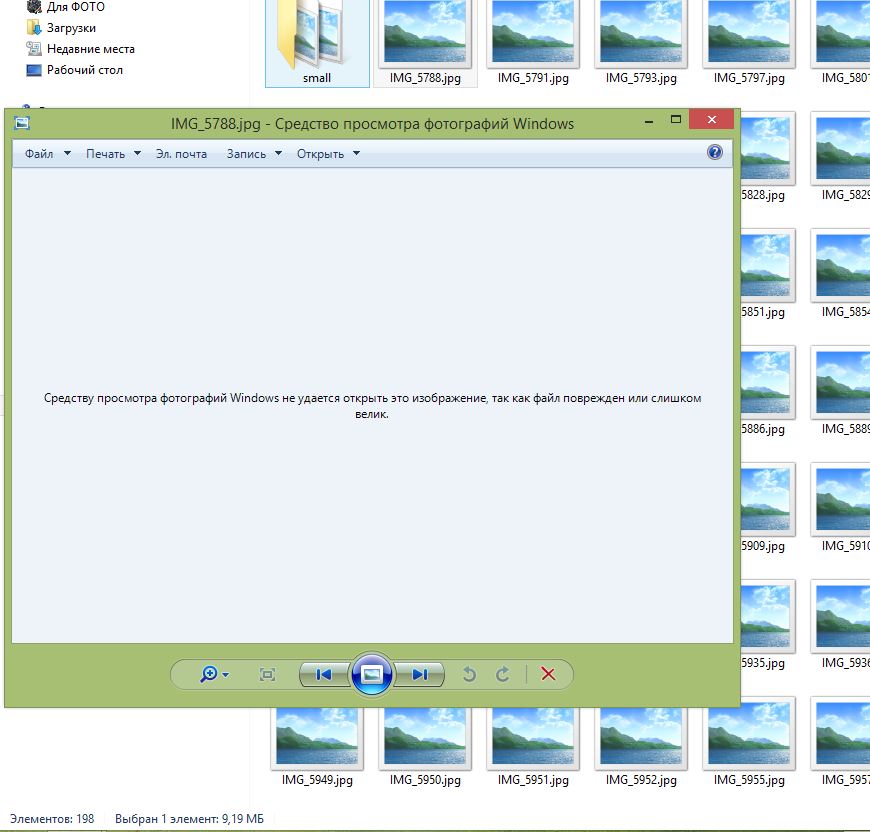Minimize the Photo Viewer window
The width and height of the screenshot is (870, 832).
[649, 121]
